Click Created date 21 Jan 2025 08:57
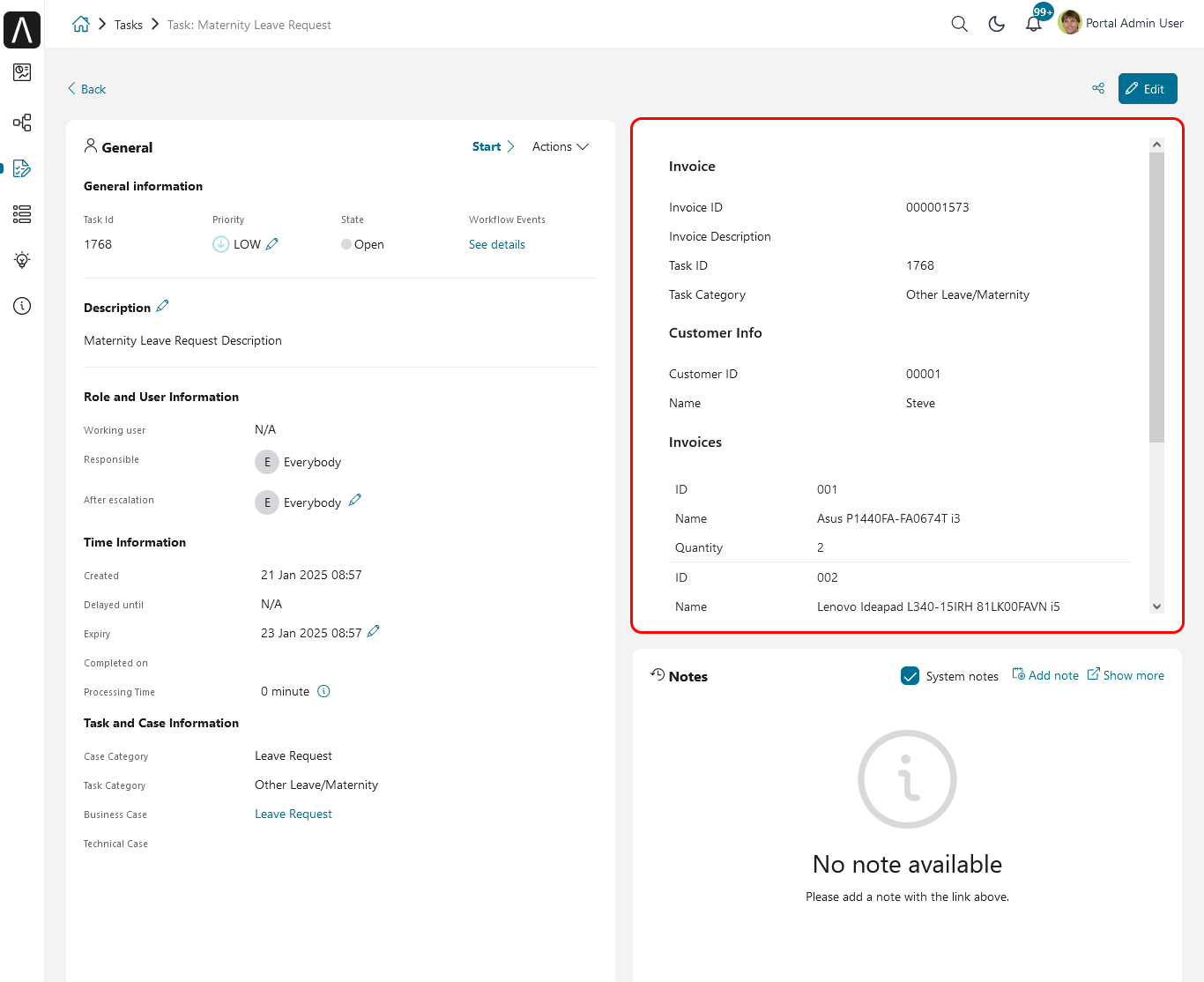 coord(311,575)
